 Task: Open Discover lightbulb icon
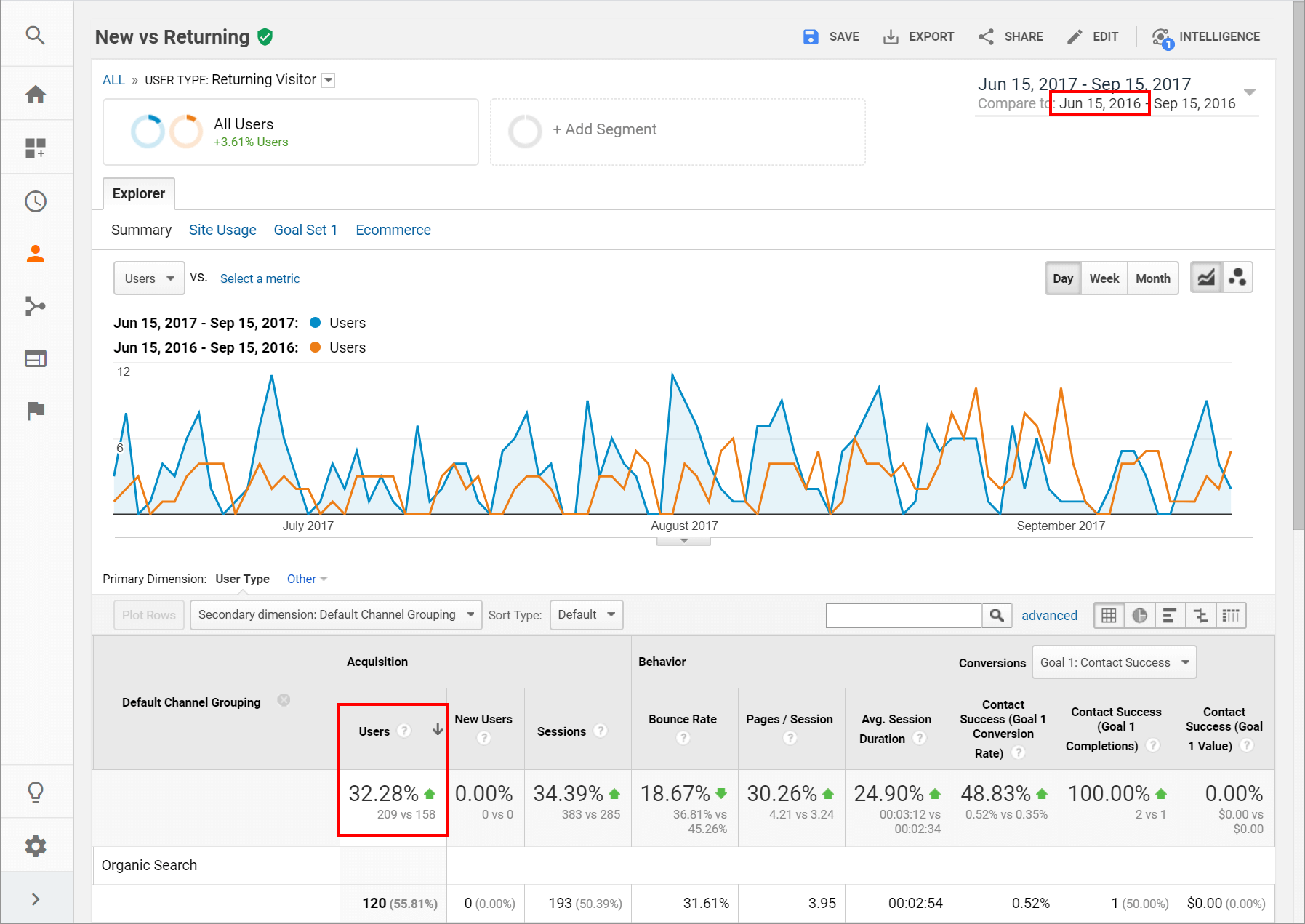[35, 792]
